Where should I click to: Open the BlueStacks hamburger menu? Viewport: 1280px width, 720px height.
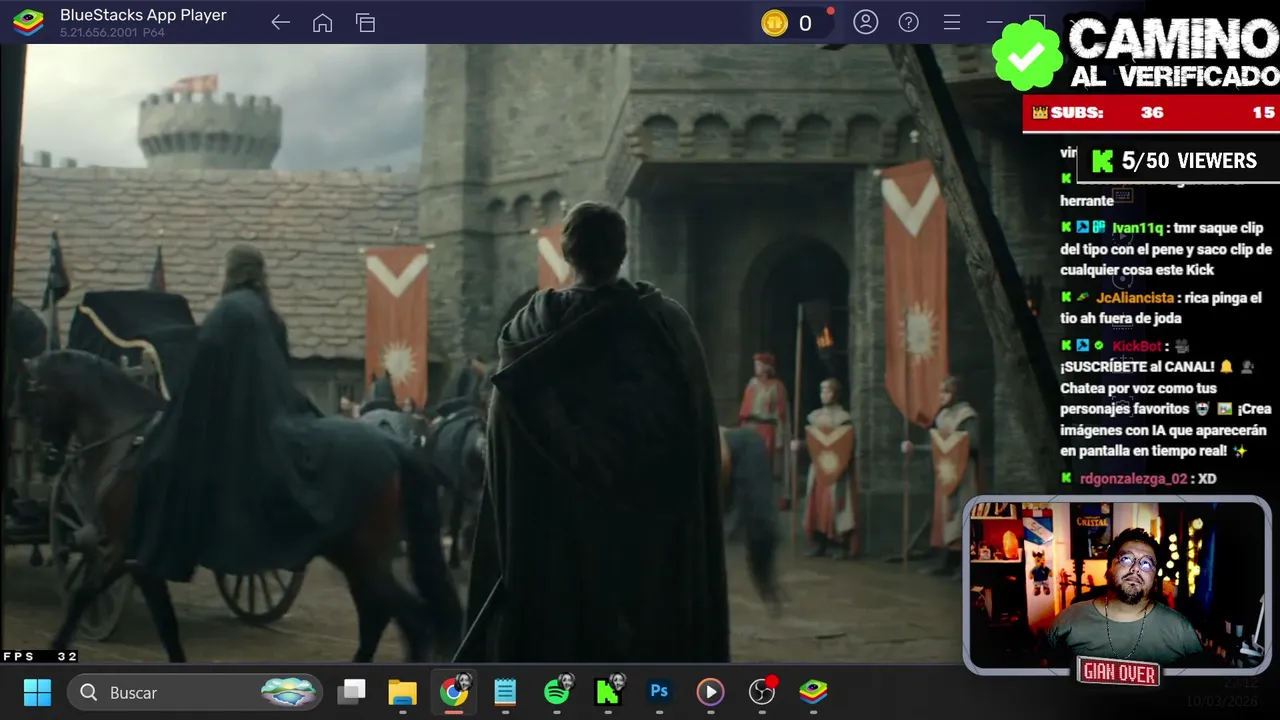click(x=951, y=22)
